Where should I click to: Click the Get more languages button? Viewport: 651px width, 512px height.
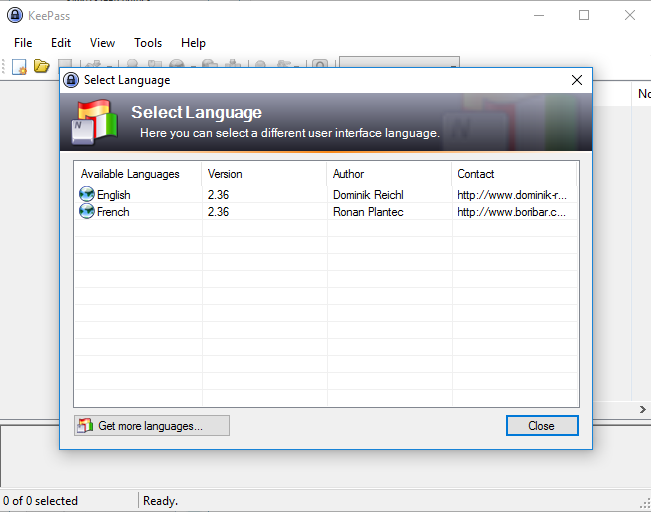(x=152, y=426)
